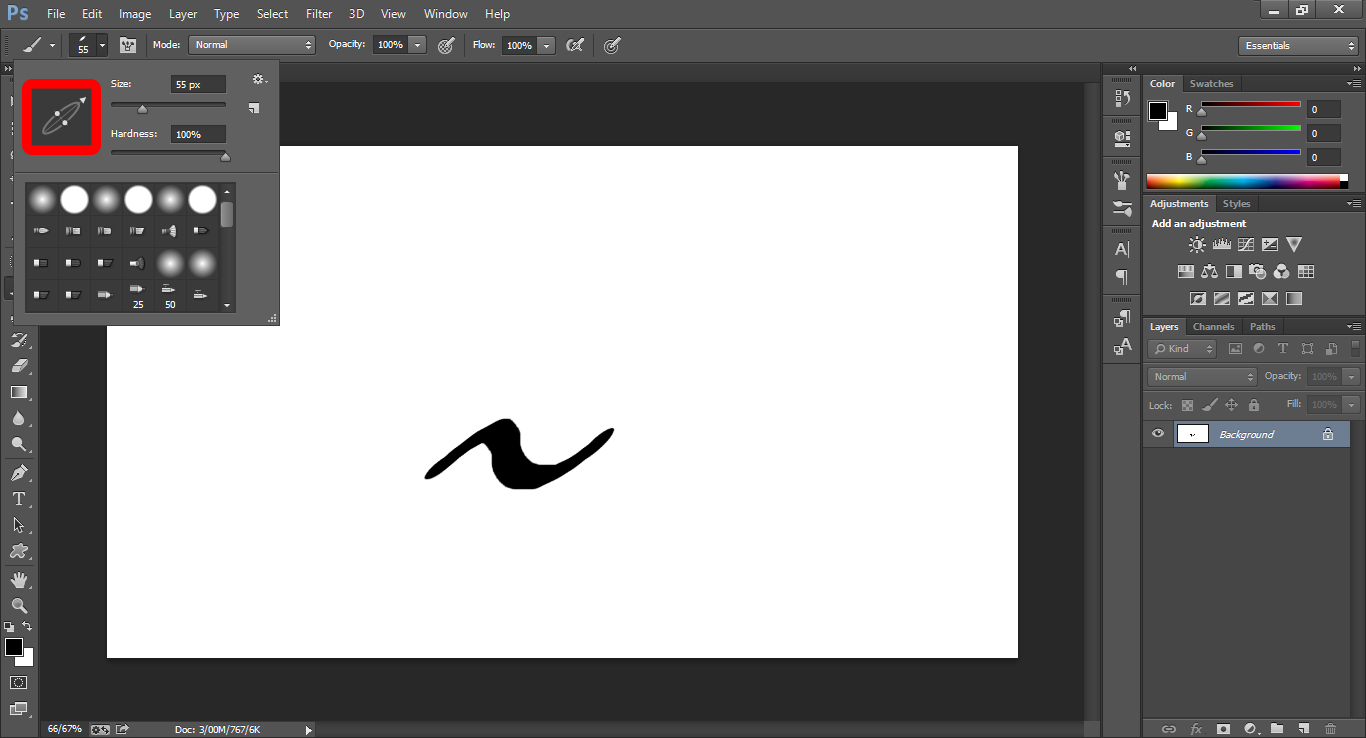Toggle pressure for size control

pos(612,45)
